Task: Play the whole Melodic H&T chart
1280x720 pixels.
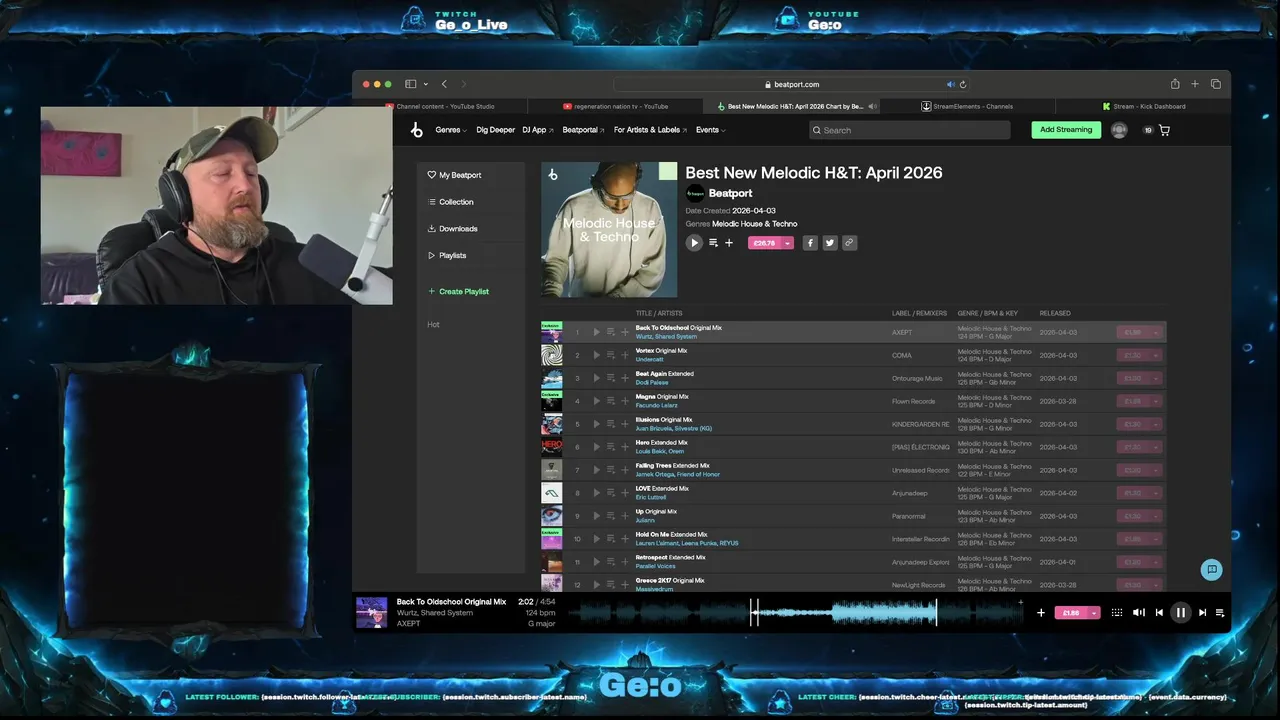Action: [x=694, y=243]
